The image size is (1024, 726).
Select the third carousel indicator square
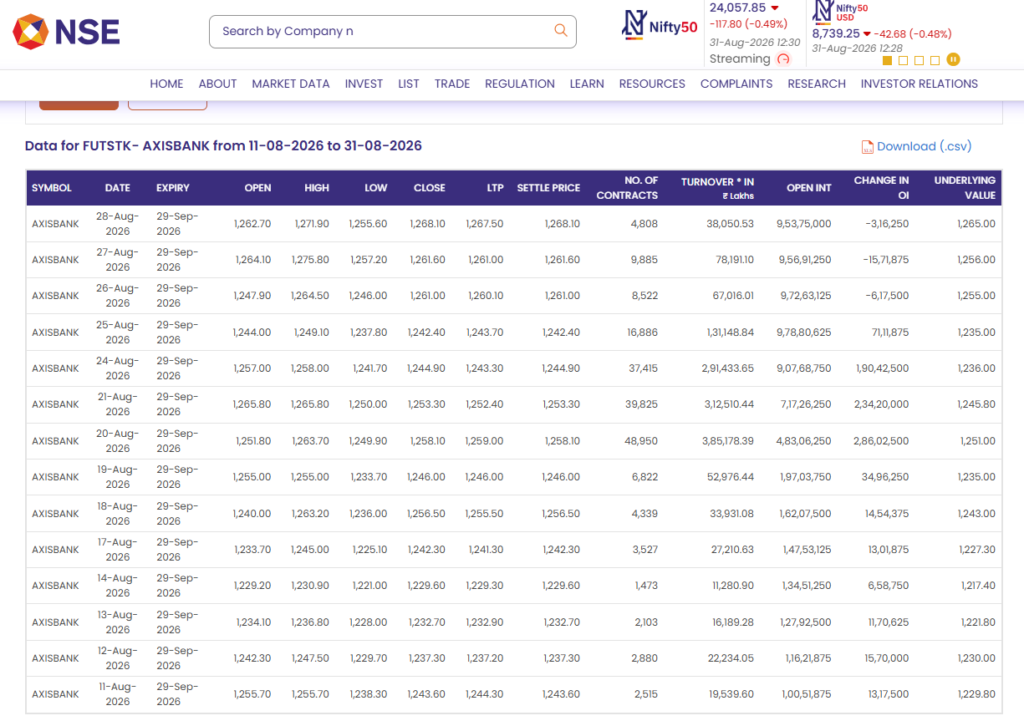coord(919,60)
